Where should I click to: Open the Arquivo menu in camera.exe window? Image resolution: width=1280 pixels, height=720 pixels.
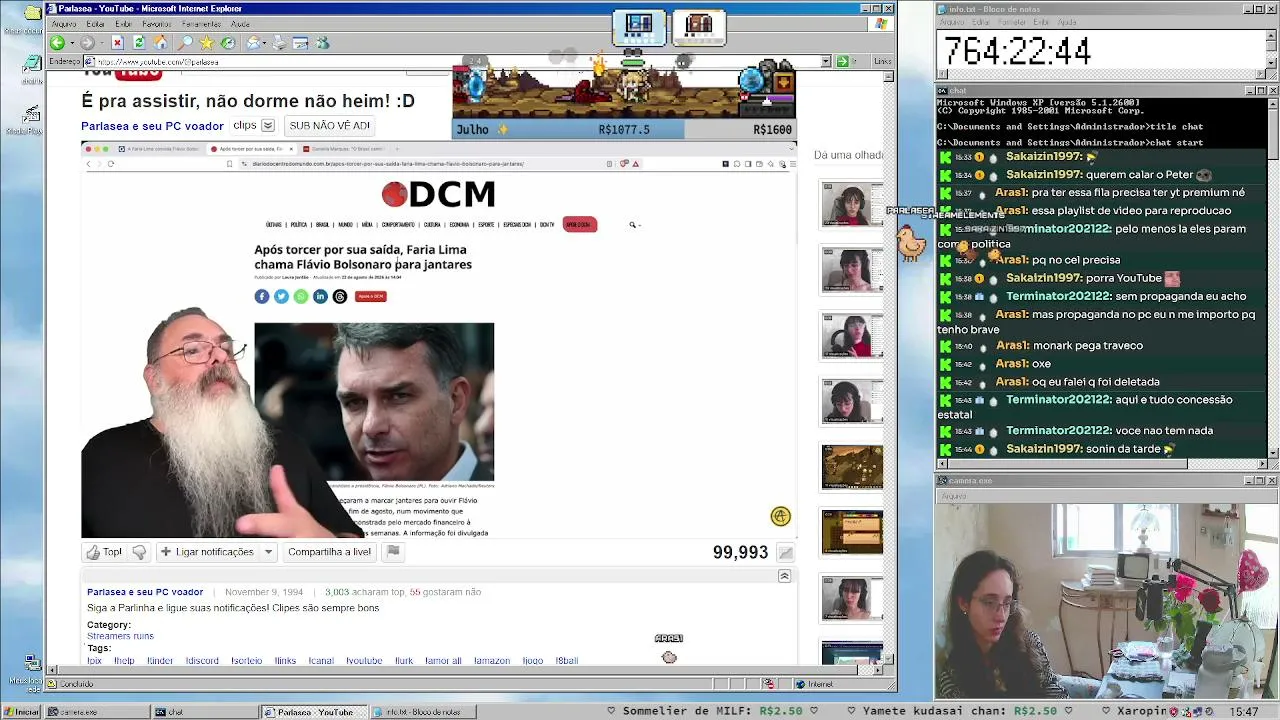953,496
